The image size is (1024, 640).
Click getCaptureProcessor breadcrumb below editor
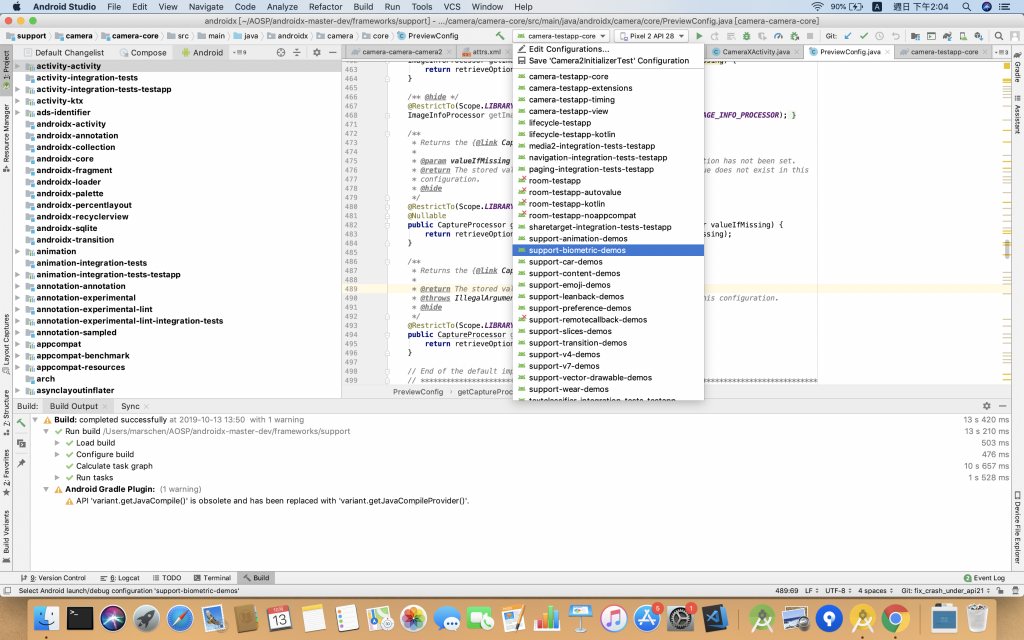point(485,392)
